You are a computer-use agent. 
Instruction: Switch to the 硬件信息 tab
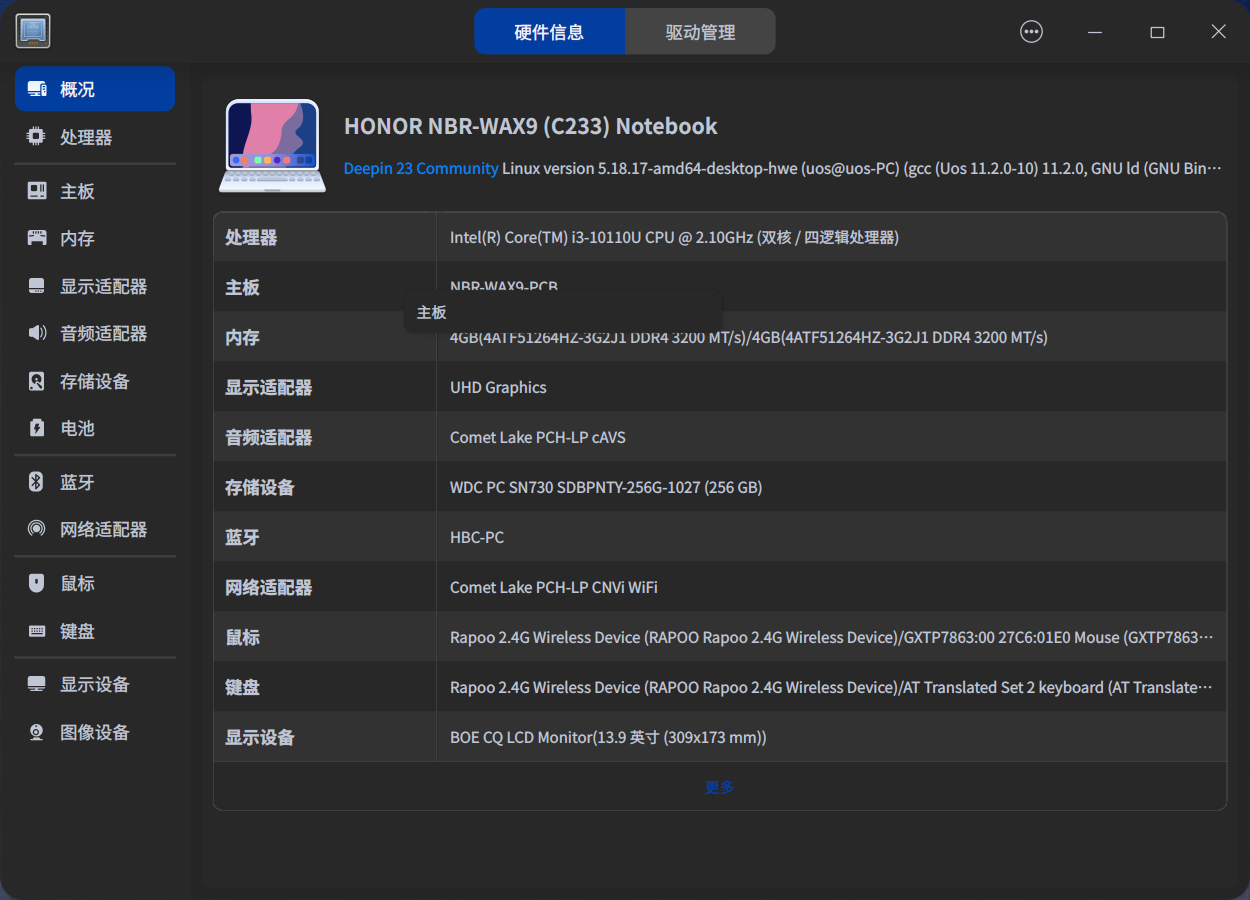click(549, 31)
